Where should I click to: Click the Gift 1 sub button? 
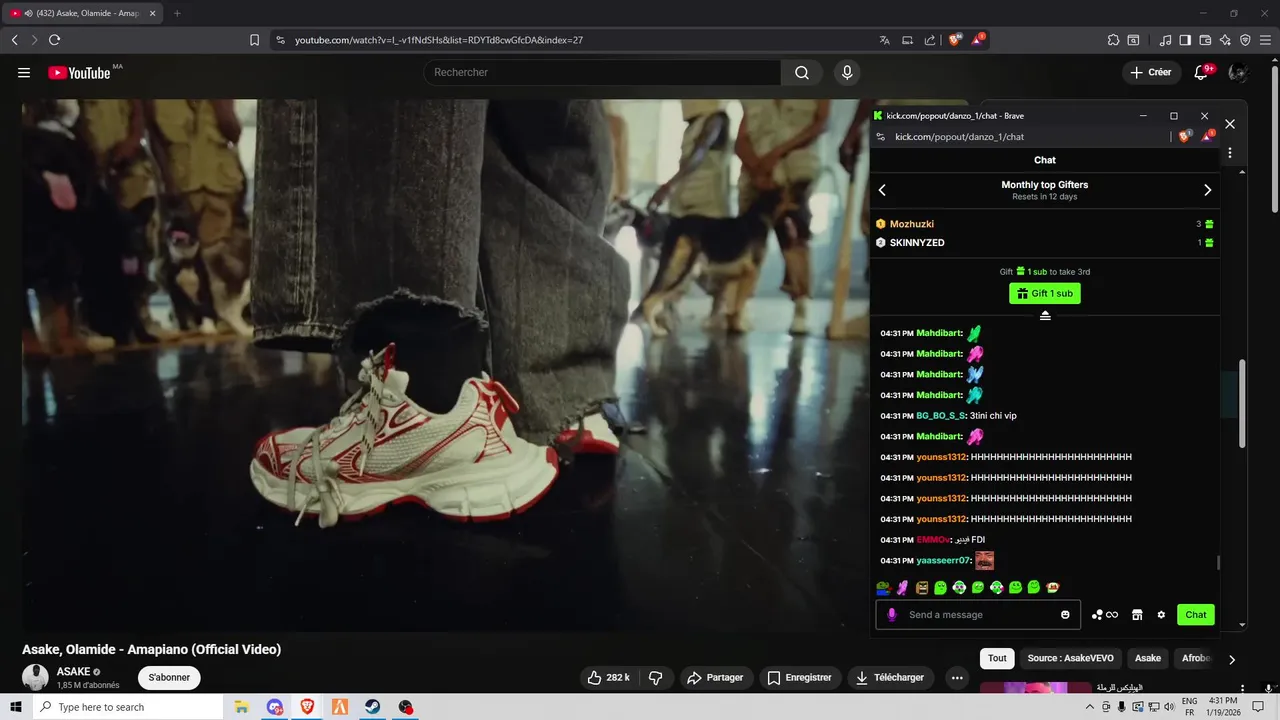point(1045,293)
